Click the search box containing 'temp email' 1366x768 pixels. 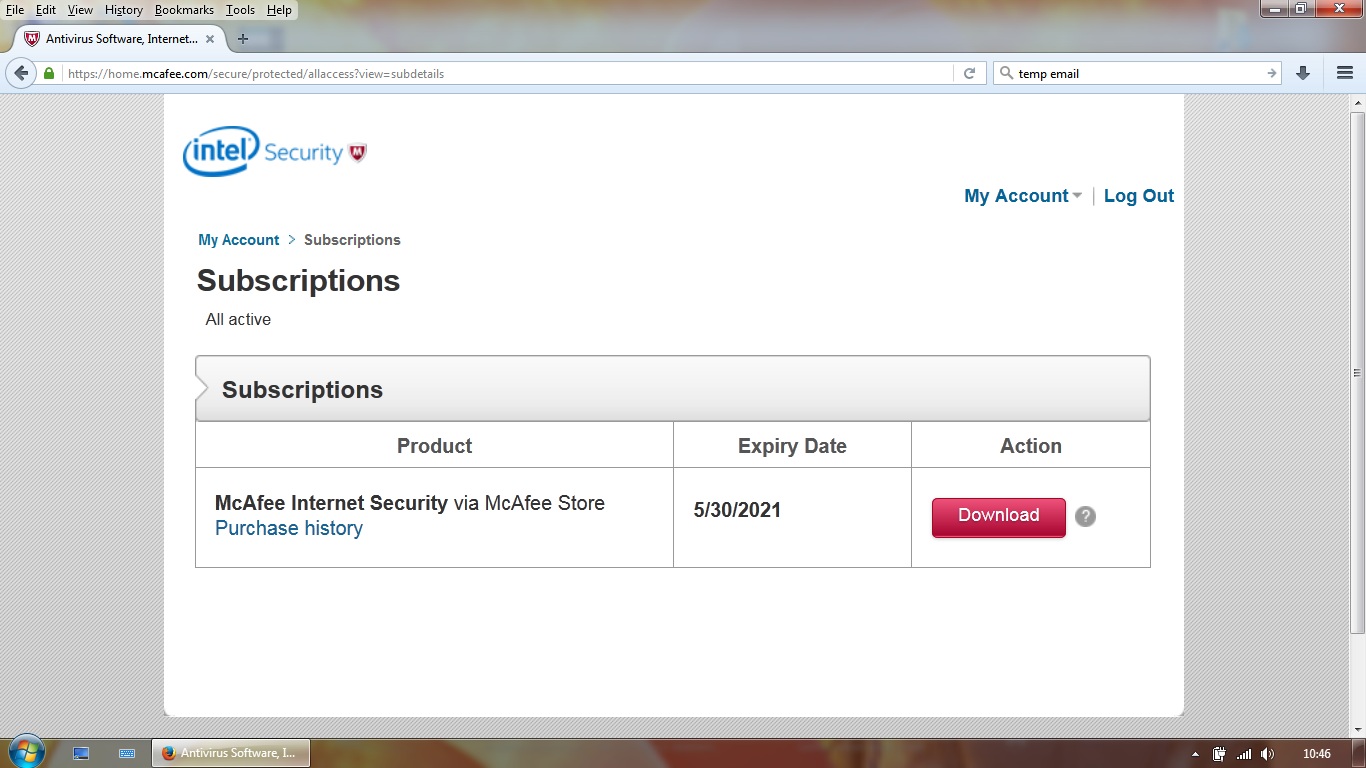click(1135, 73)
